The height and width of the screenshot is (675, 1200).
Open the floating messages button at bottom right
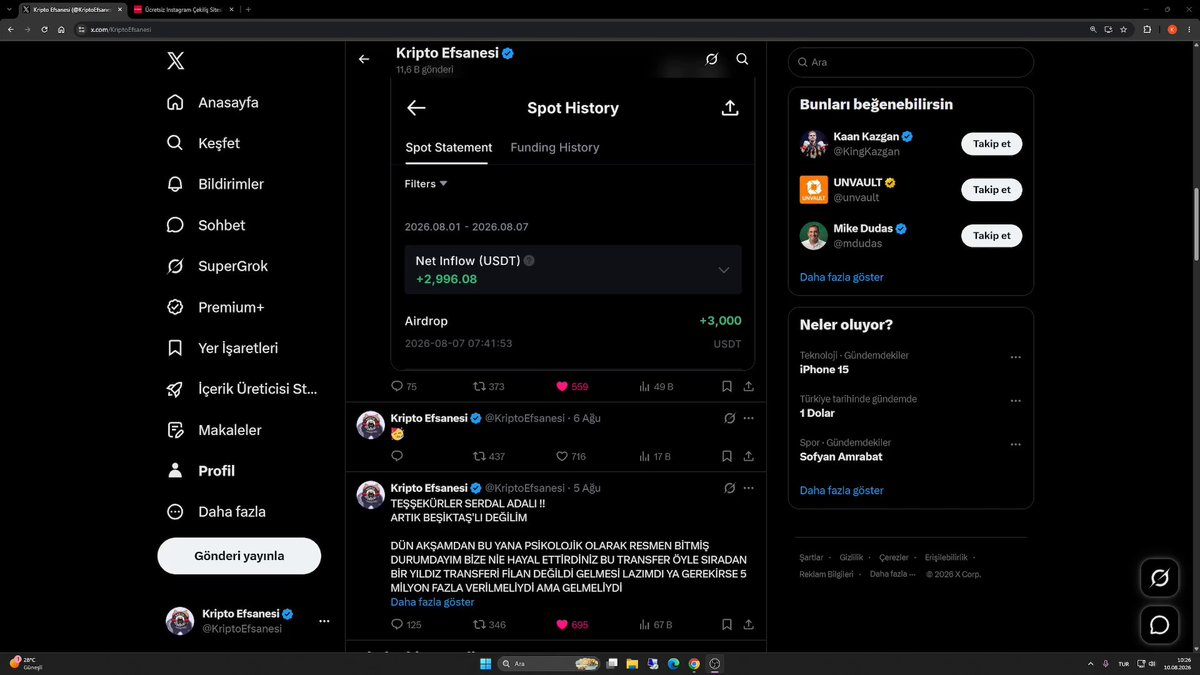1160,625
